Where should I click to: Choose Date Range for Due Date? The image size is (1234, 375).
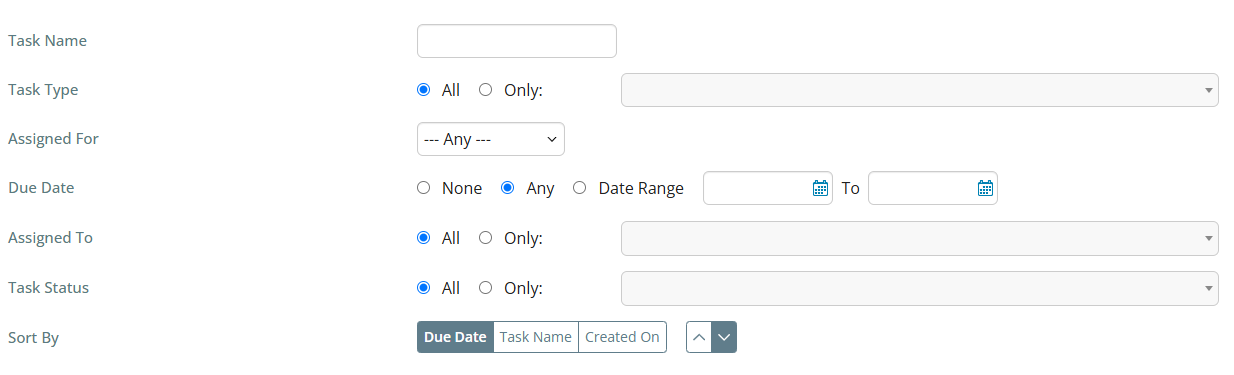click(579, 188)
